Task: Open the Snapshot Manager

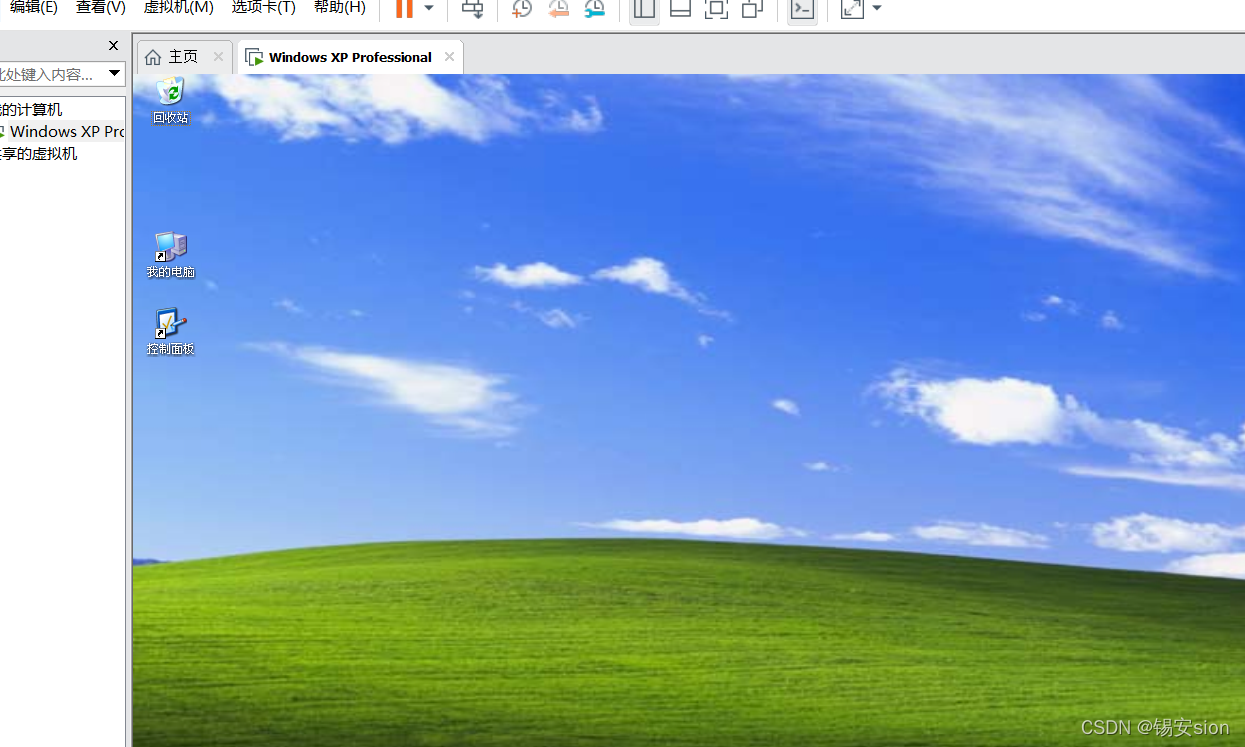Action: pos(595,9)
